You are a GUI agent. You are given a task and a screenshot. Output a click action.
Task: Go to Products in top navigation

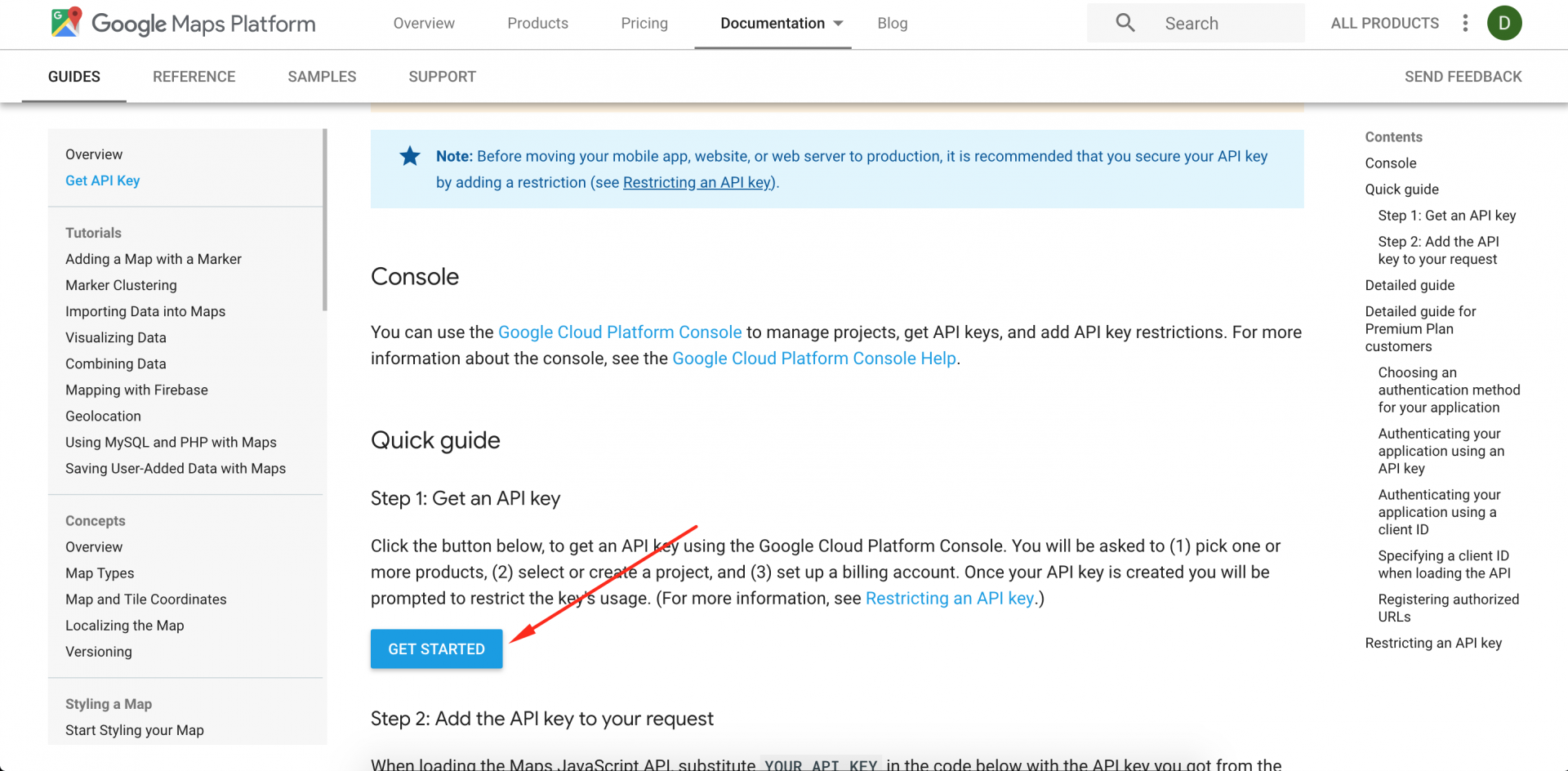(537, 23)
